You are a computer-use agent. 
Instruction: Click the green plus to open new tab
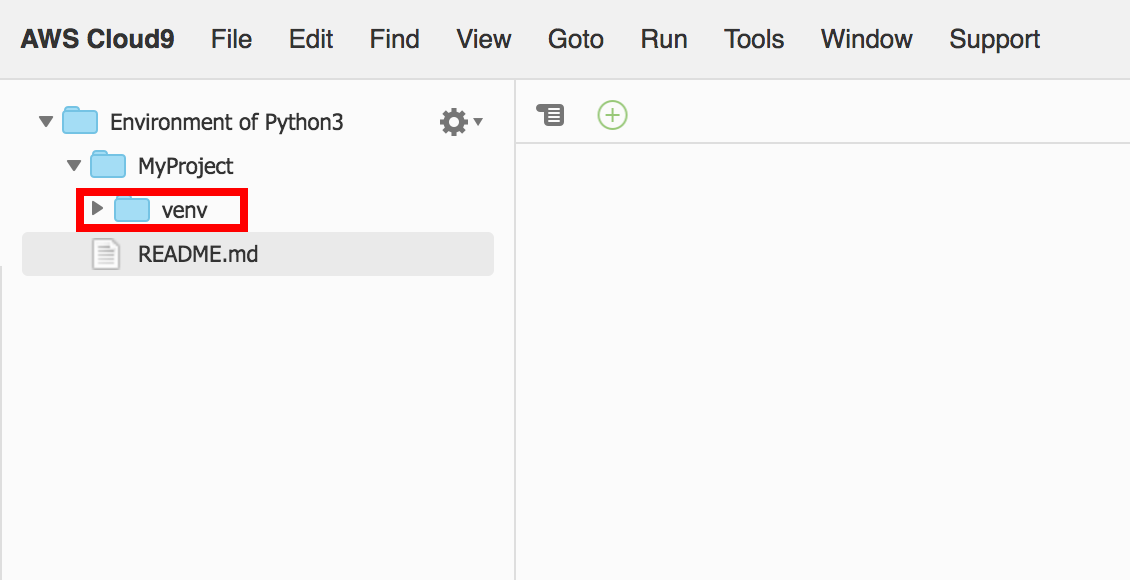click(x=611, y=114)
